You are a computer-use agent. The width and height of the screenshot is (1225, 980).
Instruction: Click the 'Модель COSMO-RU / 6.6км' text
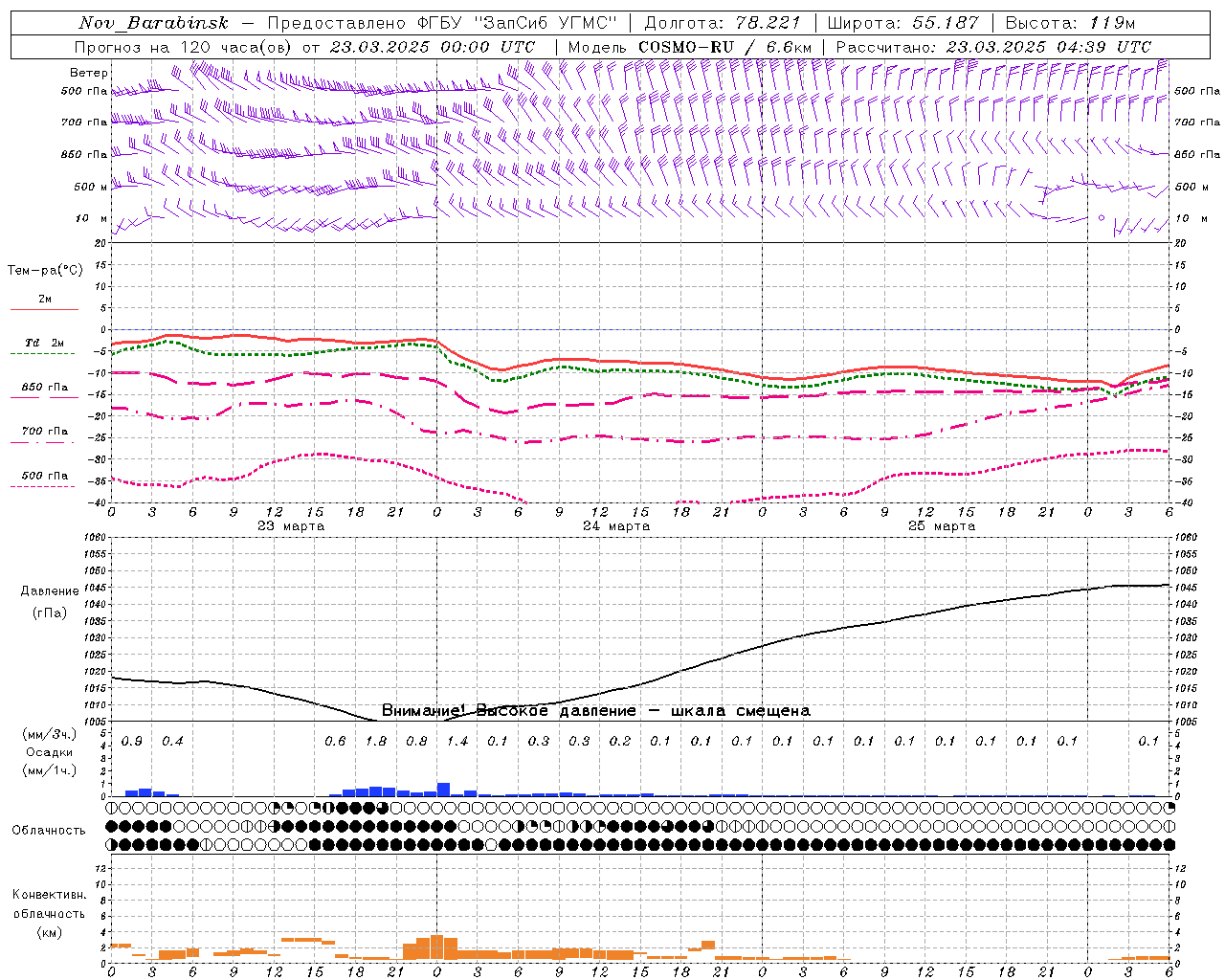[x=690, y=47]
